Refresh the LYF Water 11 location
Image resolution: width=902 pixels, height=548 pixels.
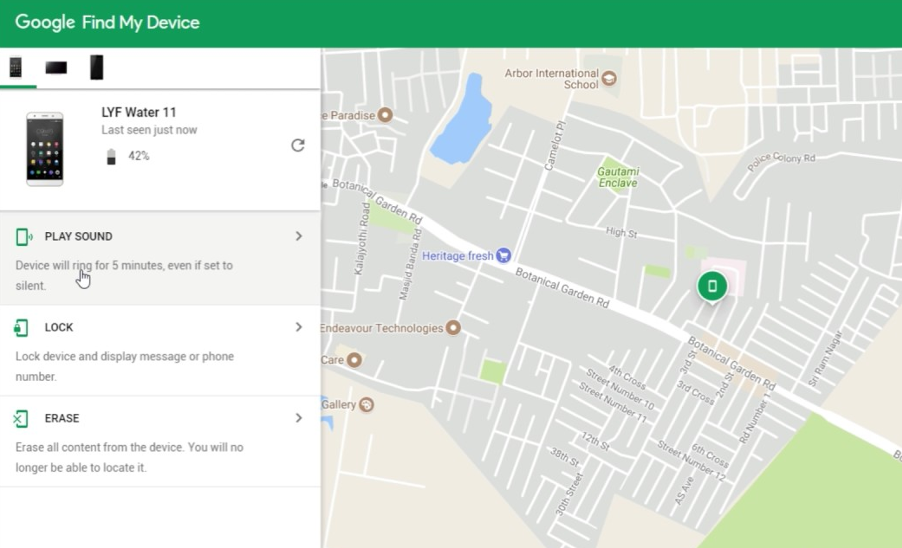click(x=297, y=145)
